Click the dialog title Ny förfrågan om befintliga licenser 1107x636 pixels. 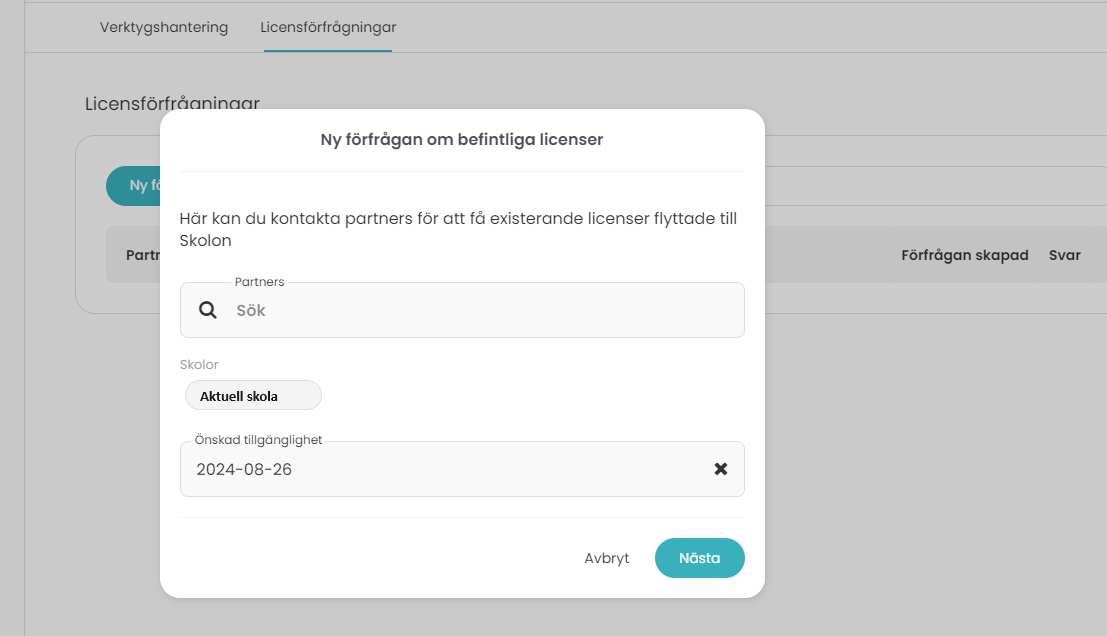(462, 139)
